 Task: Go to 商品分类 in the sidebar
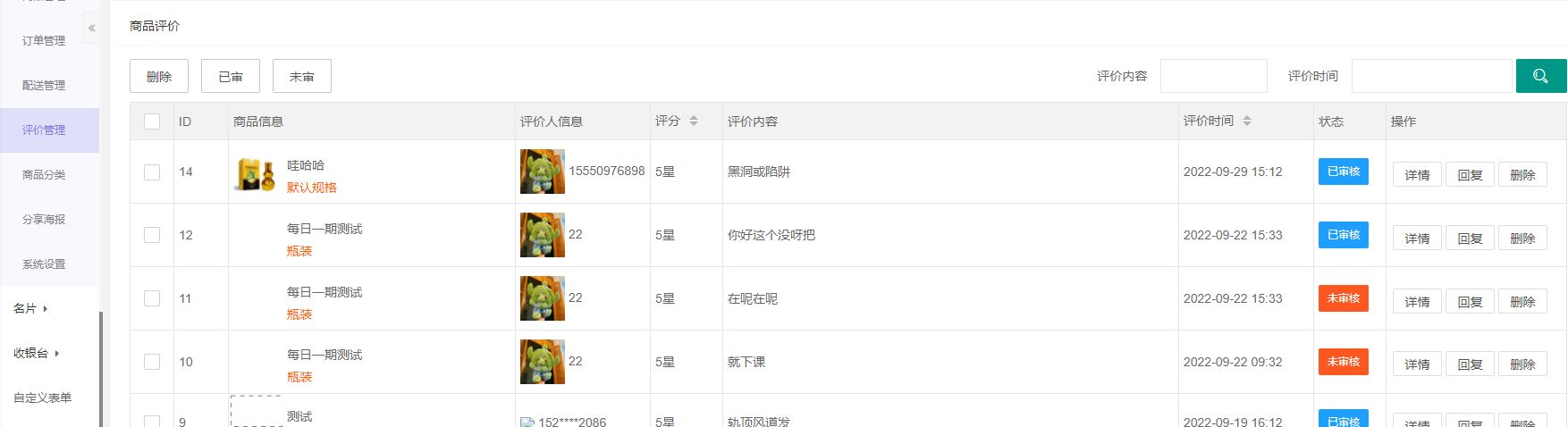click(x=44, y=174)
